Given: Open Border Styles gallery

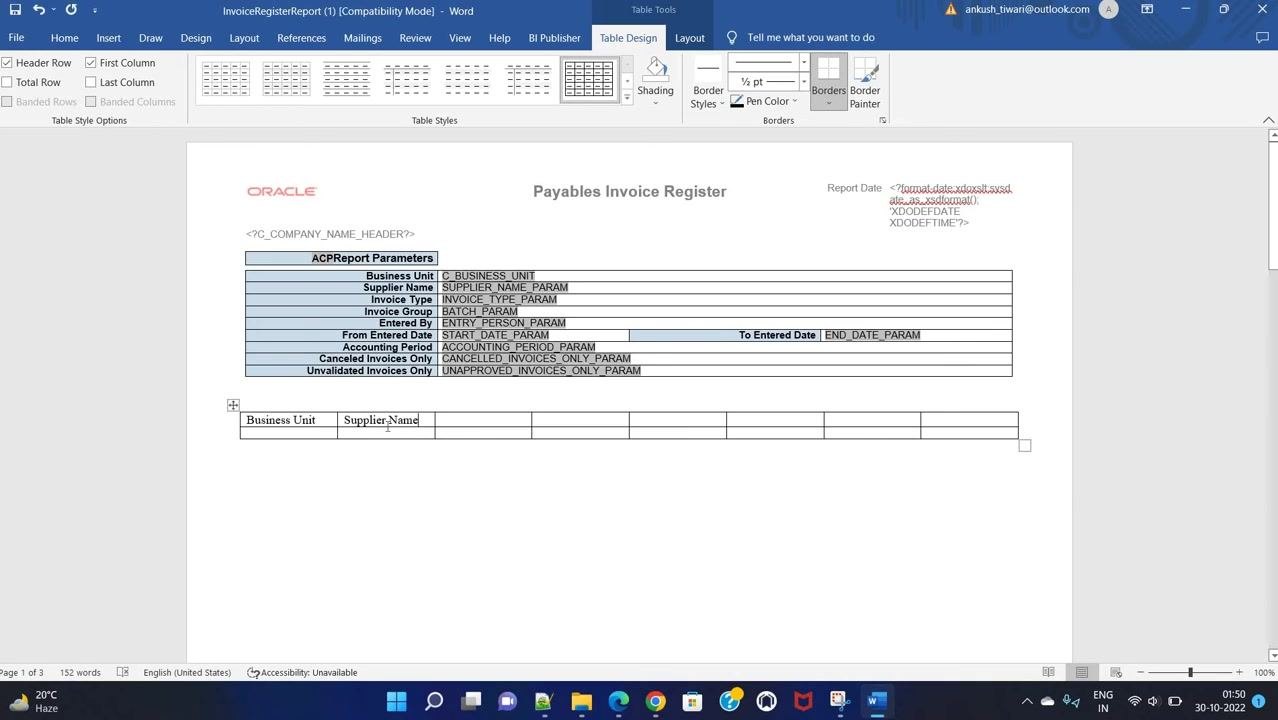Looking at the screenshot, I should click(x=708, y=84).
